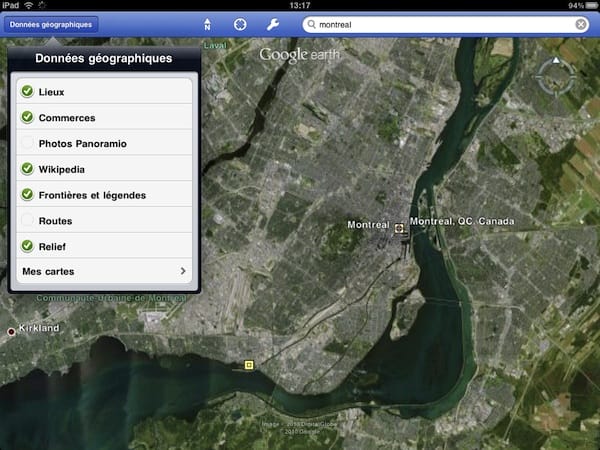The image size is (600, 450).
Task: Turn on the Routes layer
Action: (28, 220)
